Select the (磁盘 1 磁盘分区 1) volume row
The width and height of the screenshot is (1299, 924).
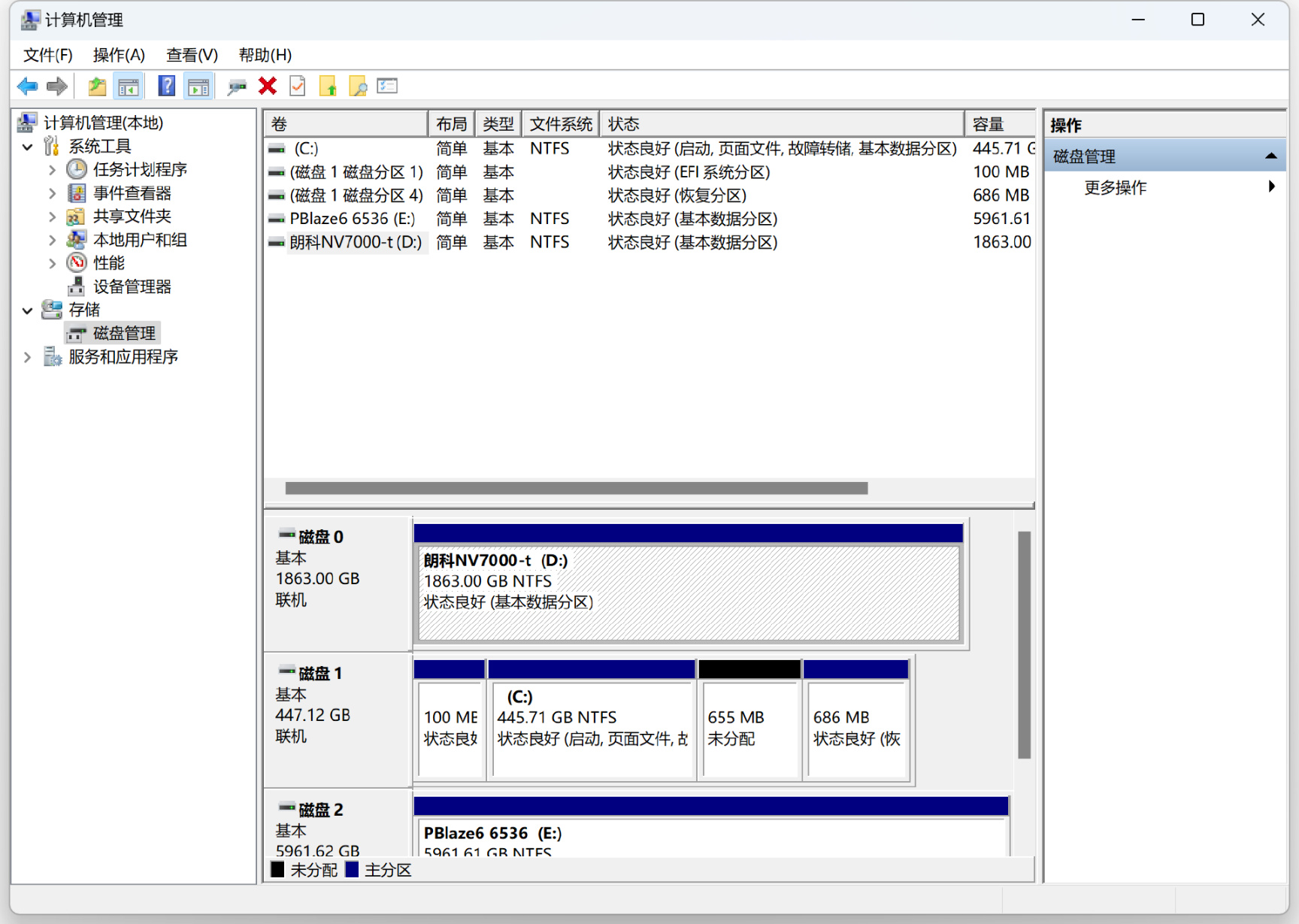click(649, 172)
